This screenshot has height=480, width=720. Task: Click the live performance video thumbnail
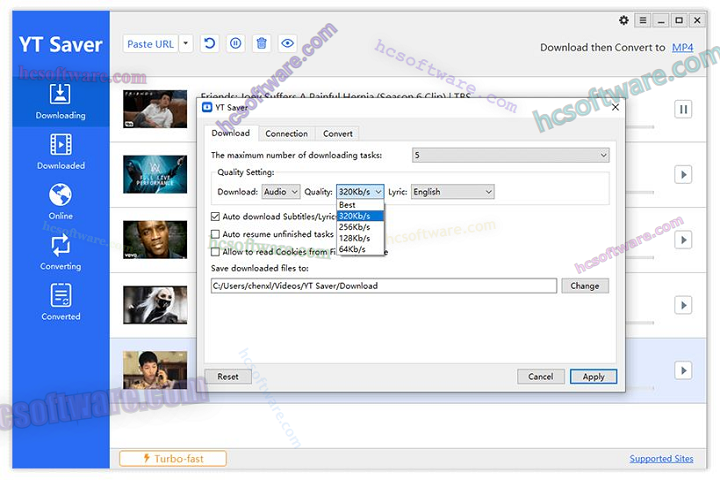[x=155, y=174]
